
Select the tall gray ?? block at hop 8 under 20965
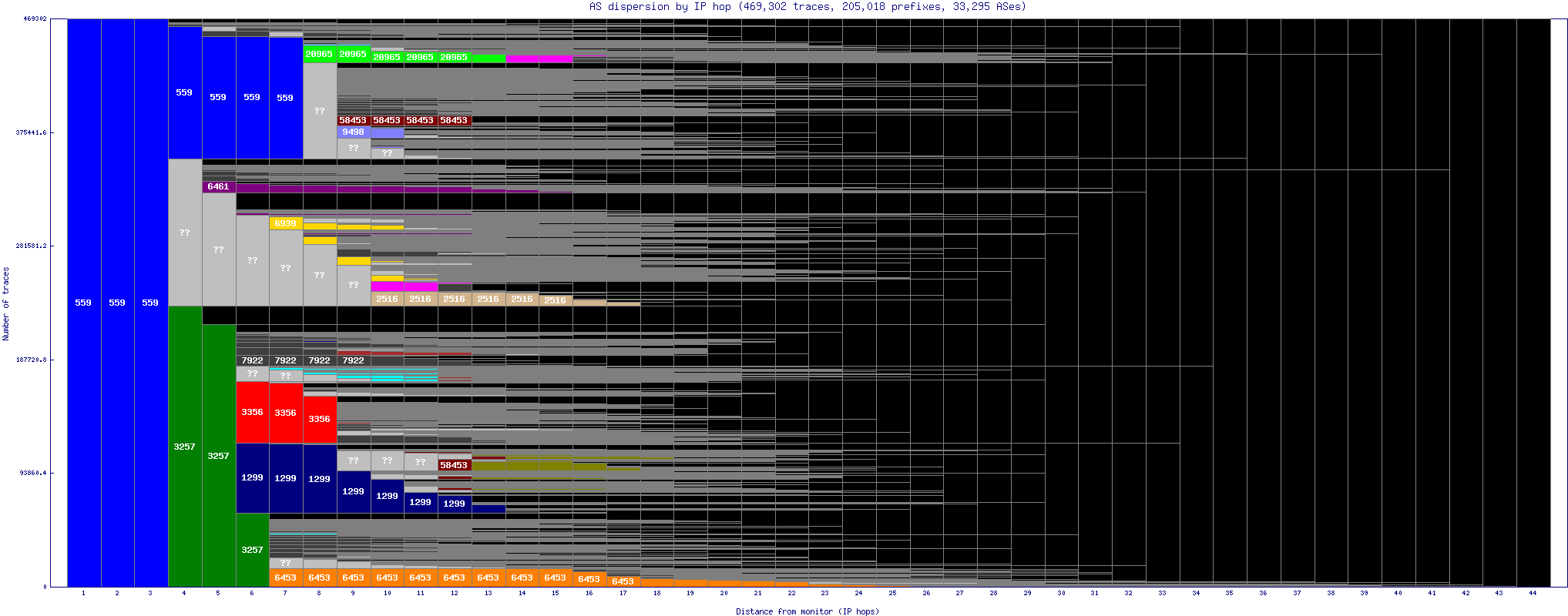[x=320, y=111]
